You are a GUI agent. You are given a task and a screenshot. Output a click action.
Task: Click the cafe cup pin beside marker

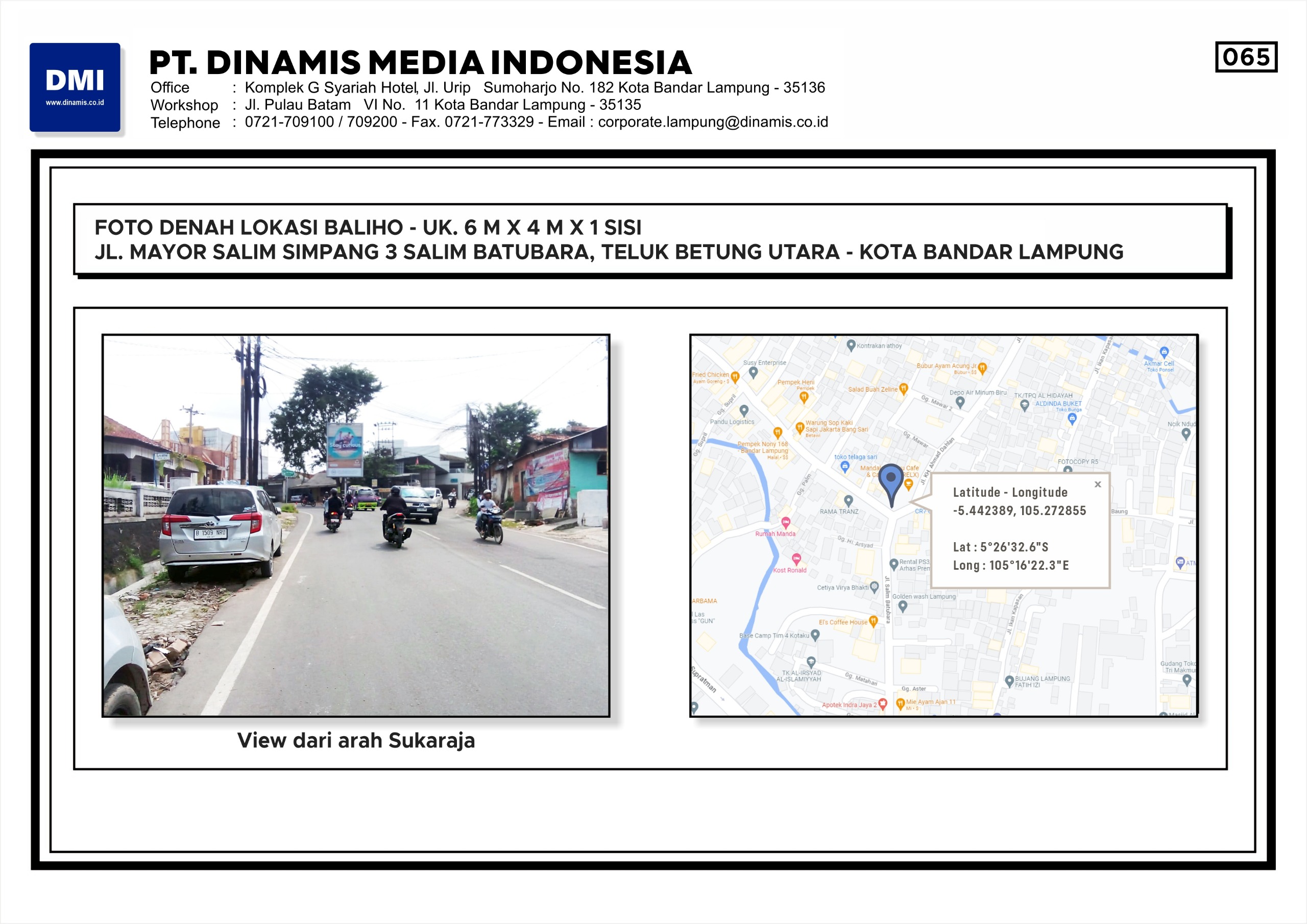coord(909,485)
